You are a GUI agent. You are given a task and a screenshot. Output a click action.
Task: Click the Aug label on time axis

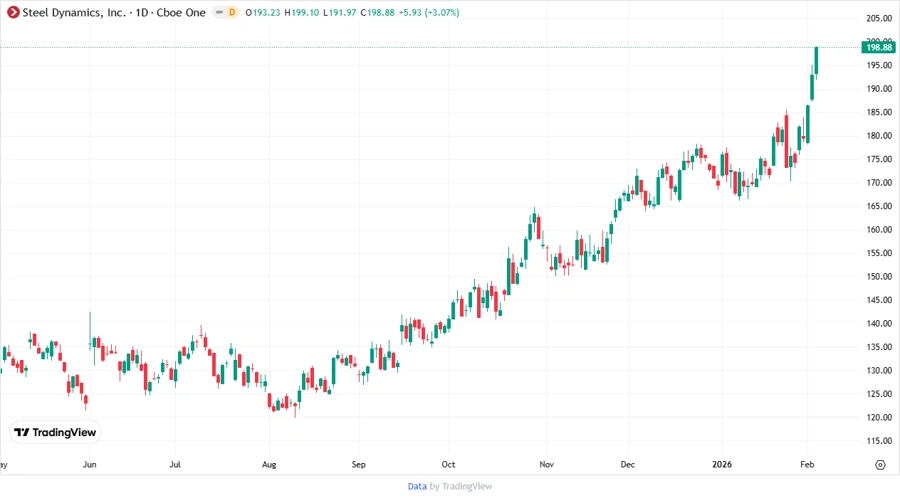tap(269, 464)
